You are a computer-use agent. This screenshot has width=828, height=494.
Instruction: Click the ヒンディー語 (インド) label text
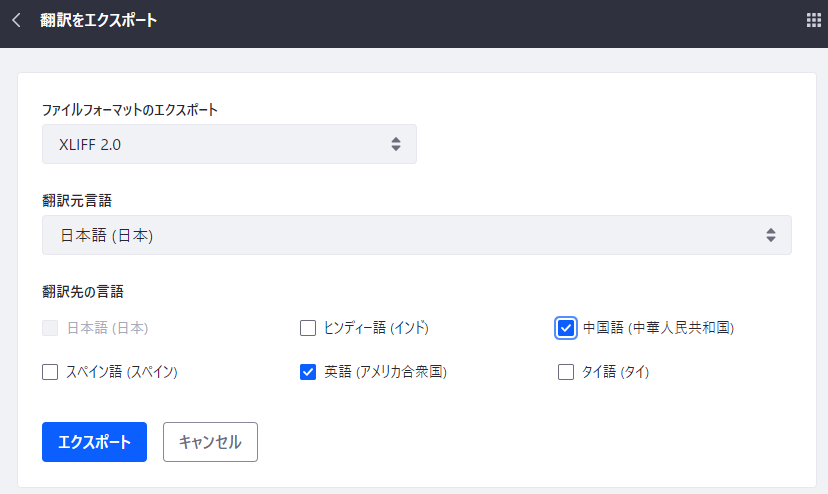tap(376, 327)
